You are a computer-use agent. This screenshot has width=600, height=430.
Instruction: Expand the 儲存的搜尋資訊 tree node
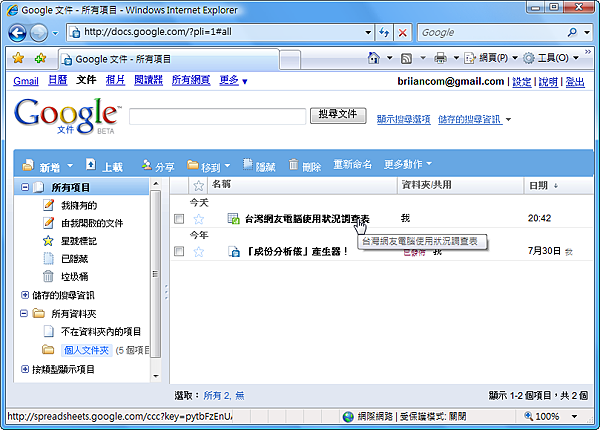tap(25, 295)
